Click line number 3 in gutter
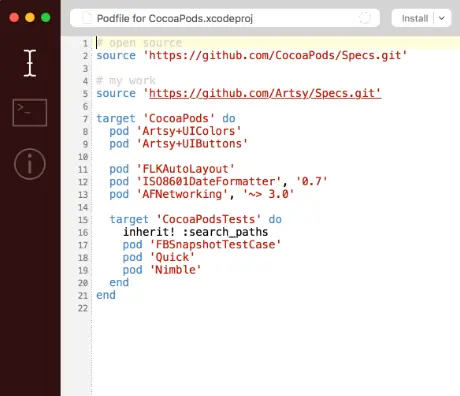Image resolution: width=460 pixels, height=396 pixels. pyautogui.click(x=85, y=69)
